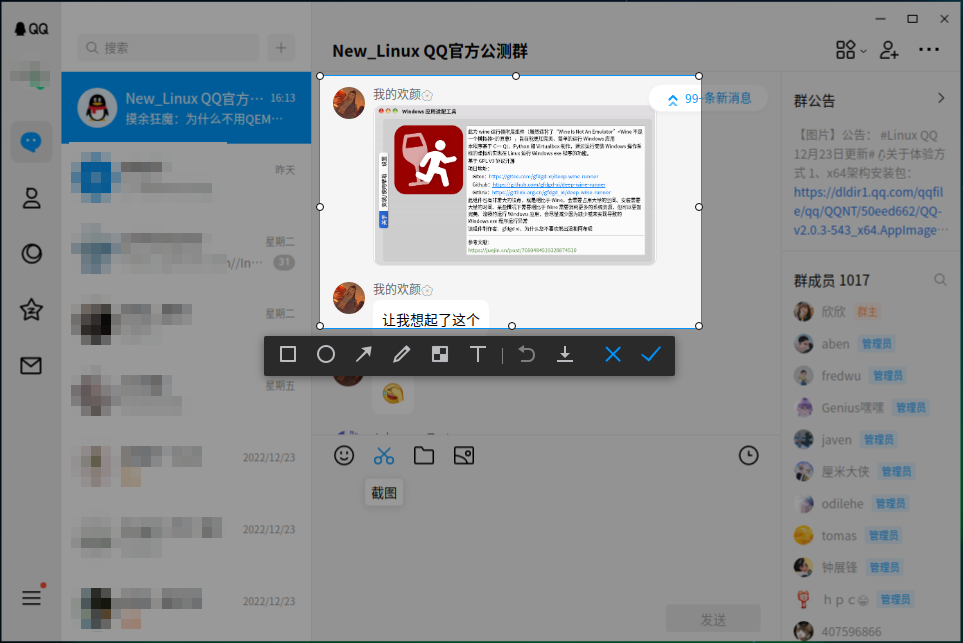Search group members with magnifier icon
The image size is (963, 643).
pyautogui.click(x=940, y=280)
